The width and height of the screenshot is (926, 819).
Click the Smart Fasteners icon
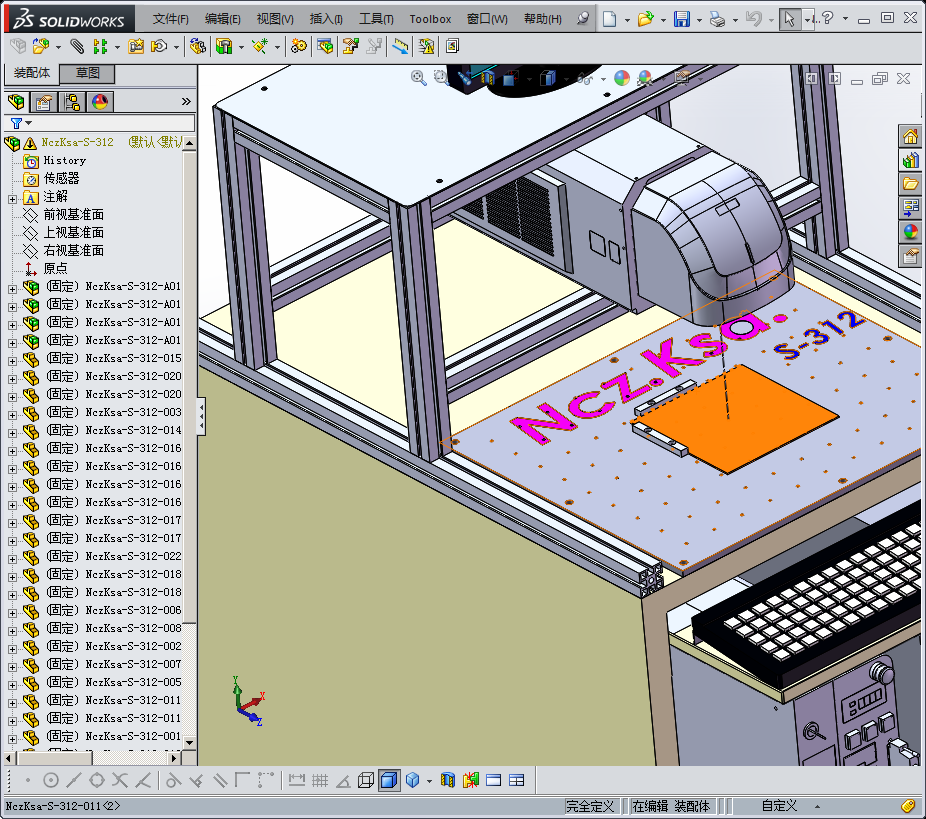[136, 46]
